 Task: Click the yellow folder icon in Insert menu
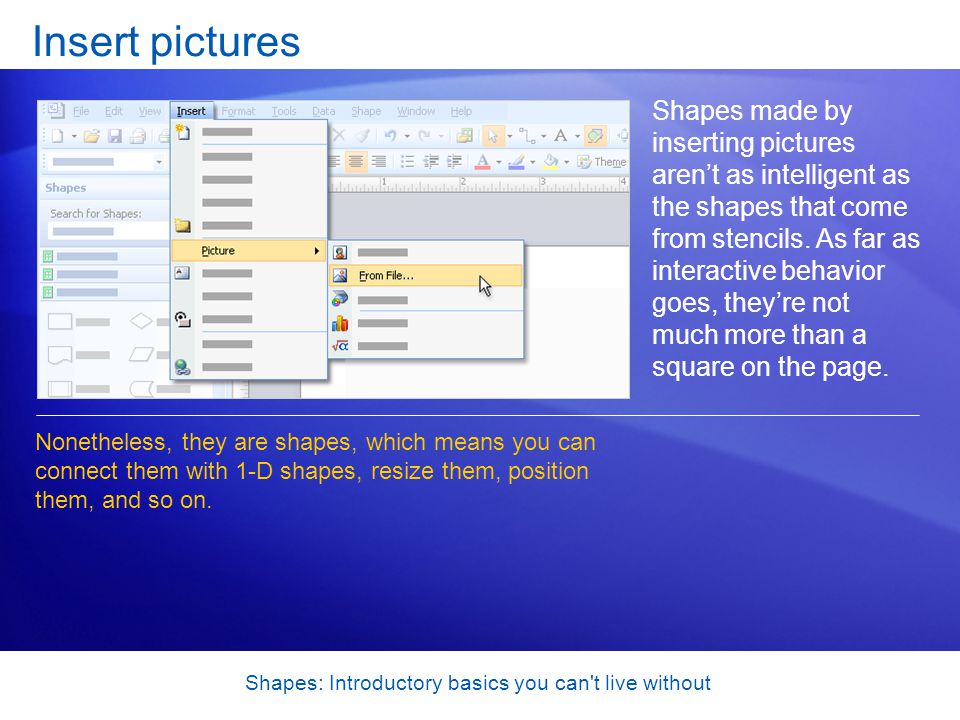[183, 225]
